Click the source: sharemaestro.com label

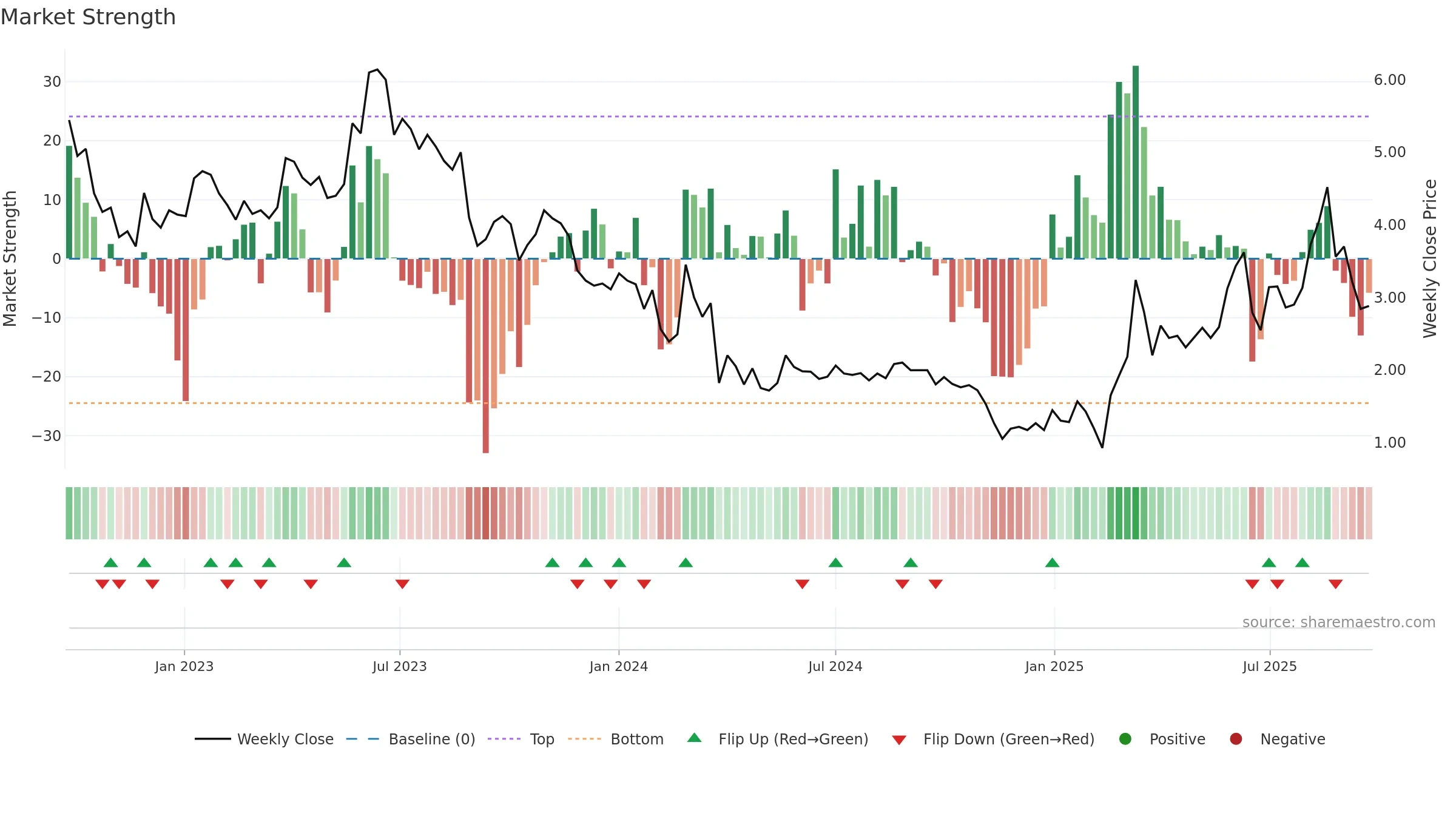pyautogui.click(x=1339, y=622)
